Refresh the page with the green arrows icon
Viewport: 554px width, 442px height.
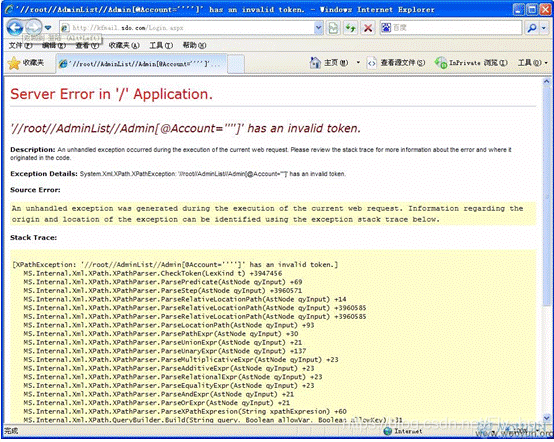tap(350, 28)
